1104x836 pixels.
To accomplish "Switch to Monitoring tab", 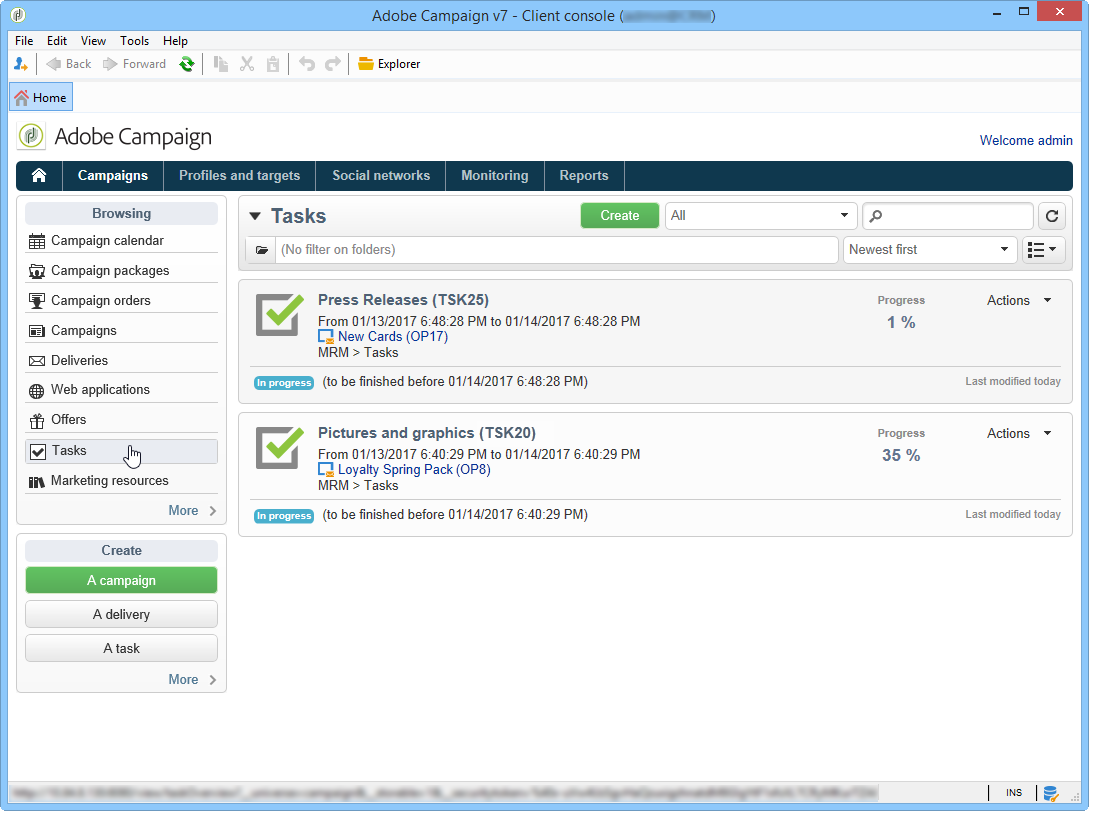I will coord(494,175).
